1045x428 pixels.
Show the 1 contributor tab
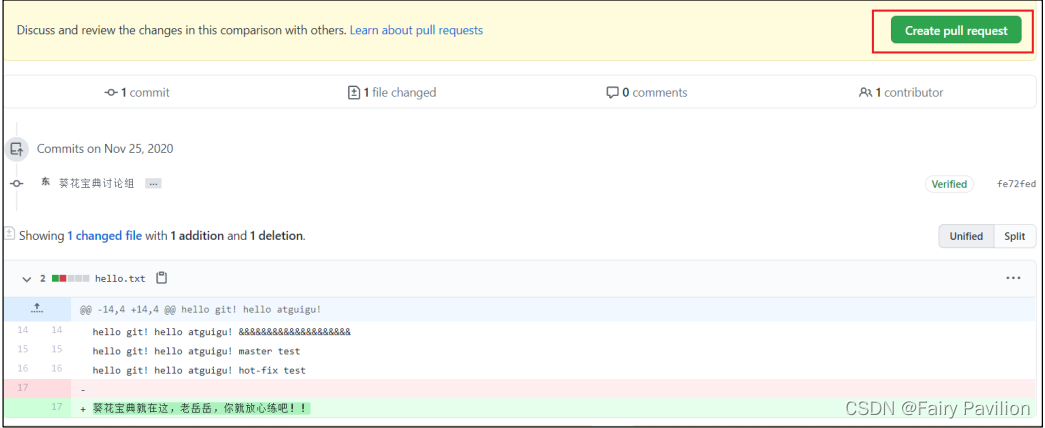(x=901, y=93)
